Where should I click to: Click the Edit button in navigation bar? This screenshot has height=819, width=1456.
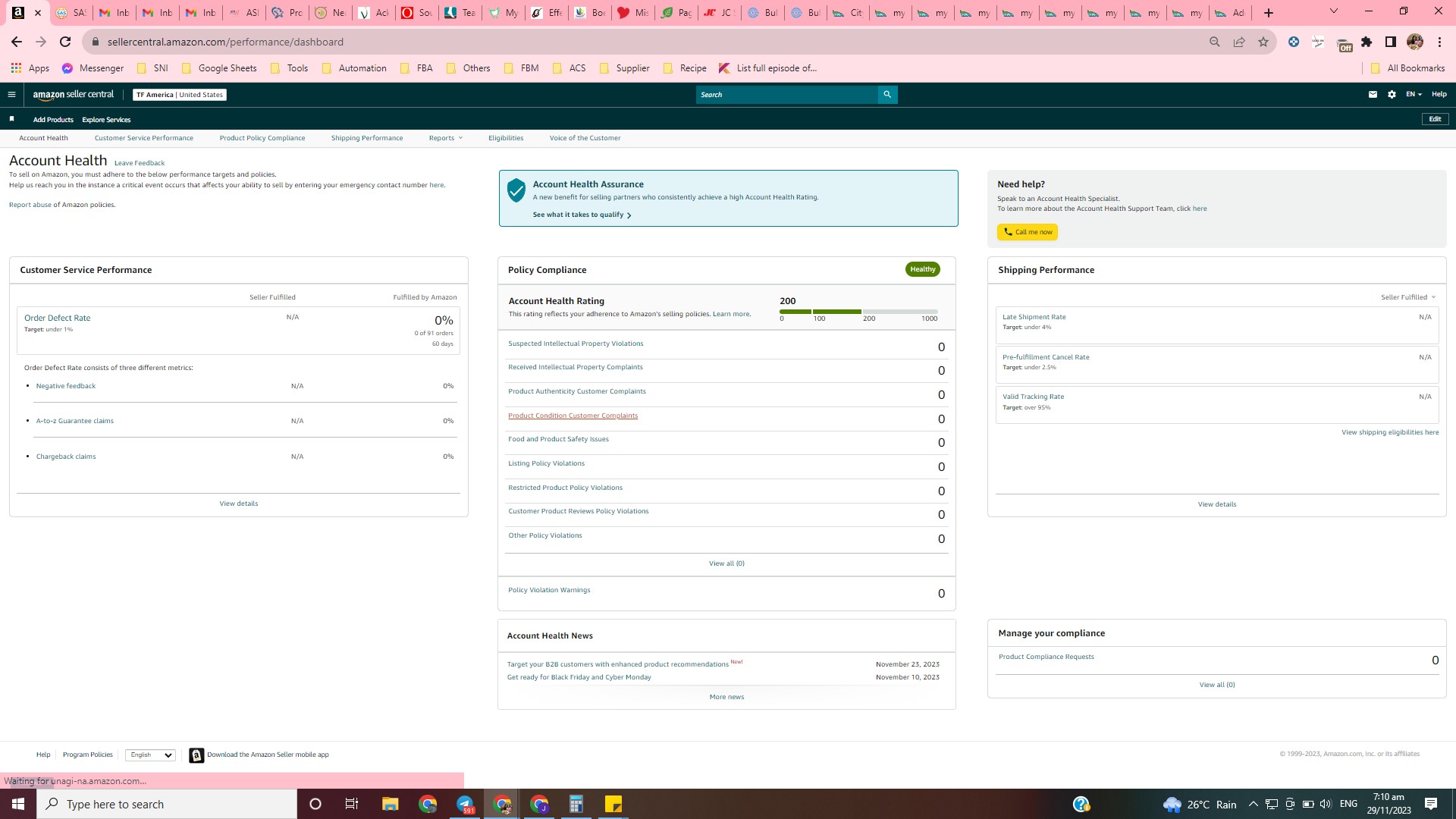click(x=1435, y=119)
